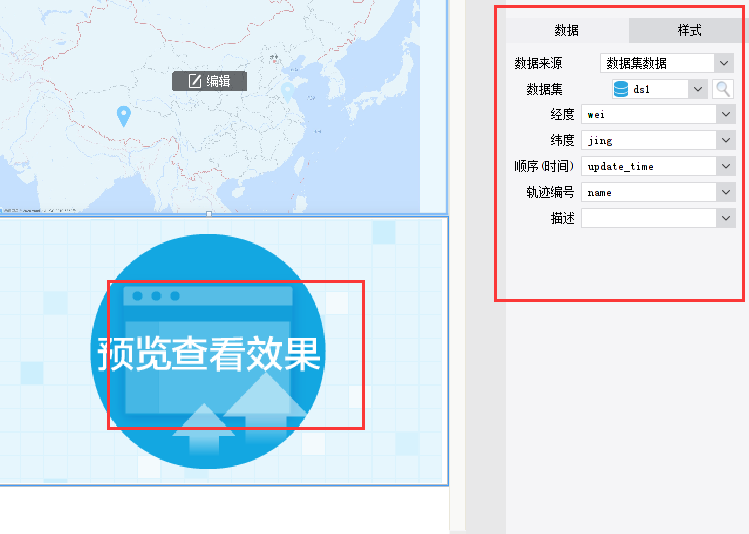Click the dataset preview magnifier icon

click(x=723, y=89)
